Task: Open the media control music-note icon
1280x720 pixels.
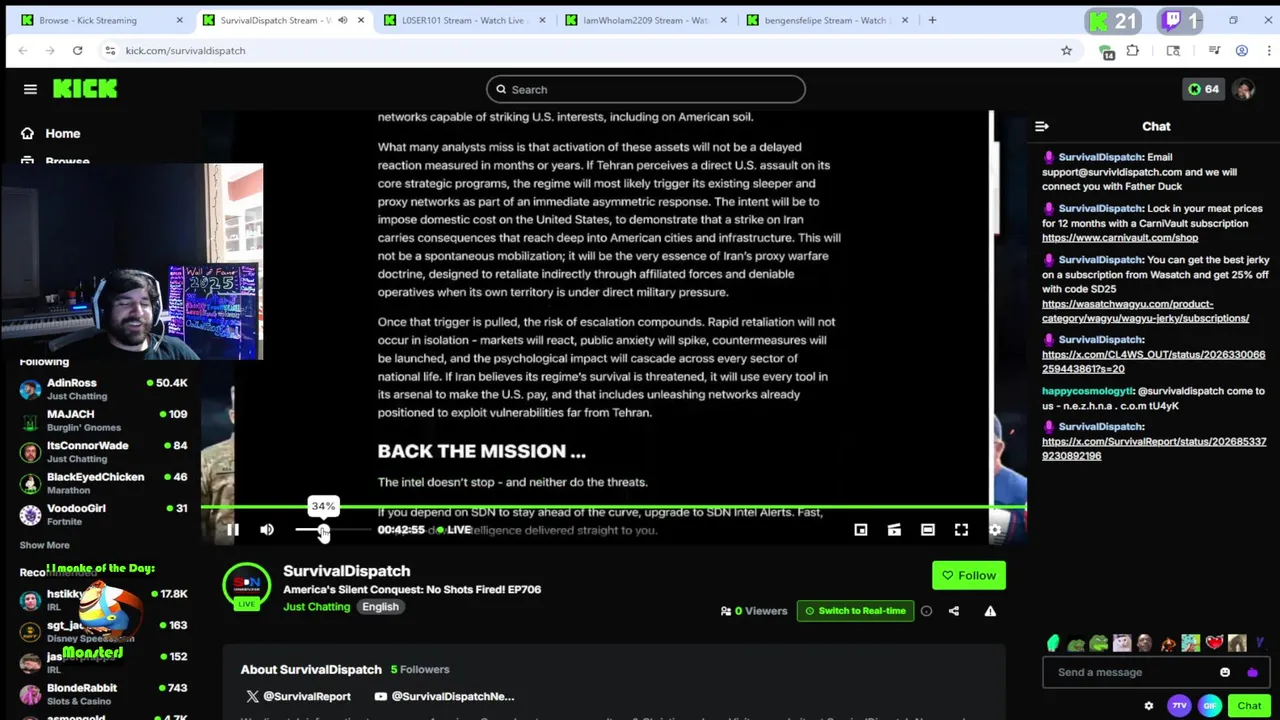Action: (x=1214, y=50)
